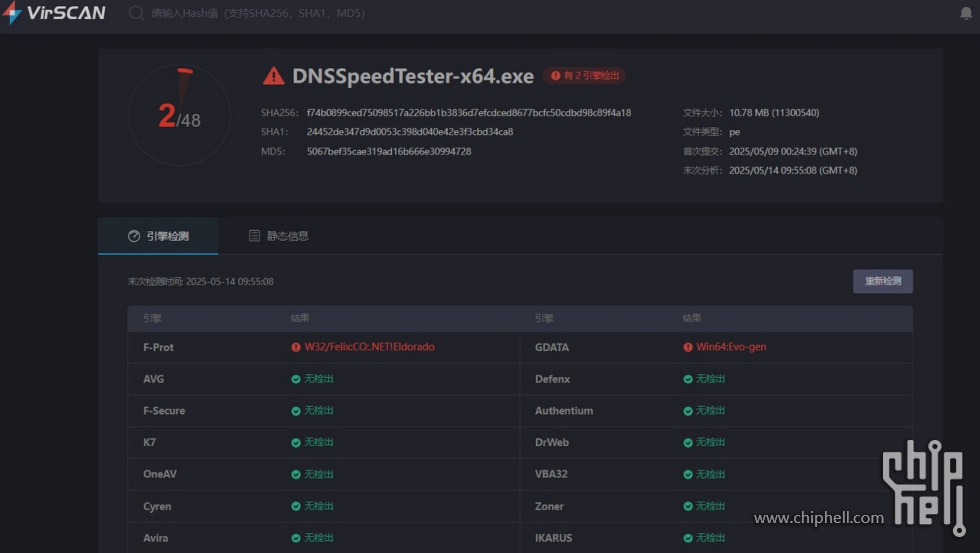Click green check icon in AVG row
The width and height of the screenshot is (980, 553).
click(296, 379)
